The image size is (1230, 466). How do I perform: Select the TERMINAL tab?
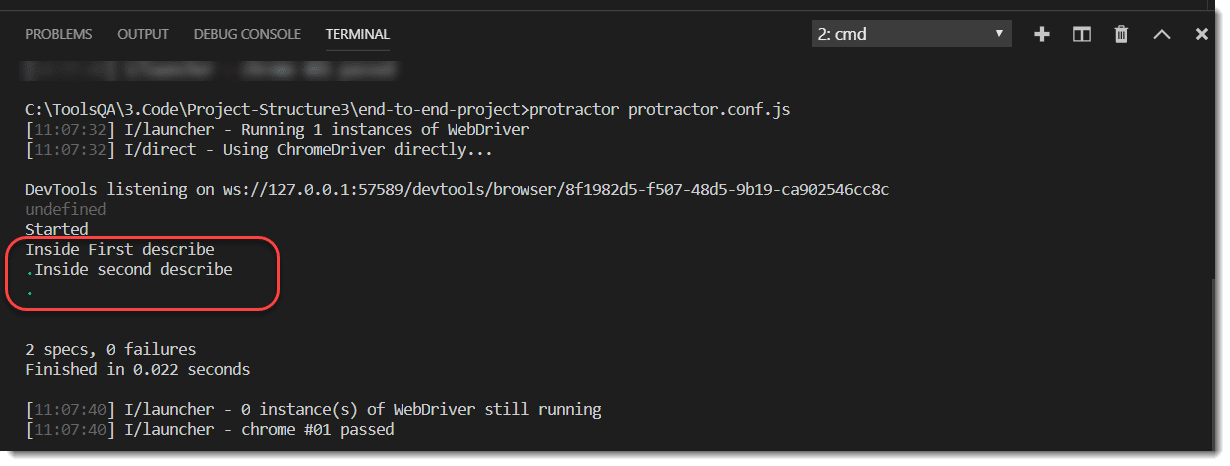(358, 34)
